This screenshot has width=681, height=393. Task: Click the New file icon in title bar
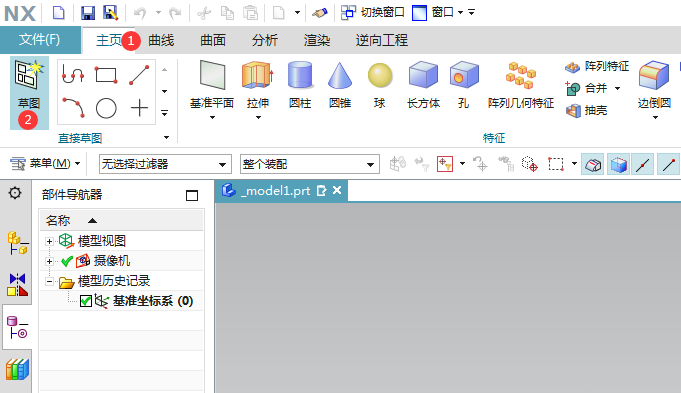pyautogui.click(x=58, y=13)
